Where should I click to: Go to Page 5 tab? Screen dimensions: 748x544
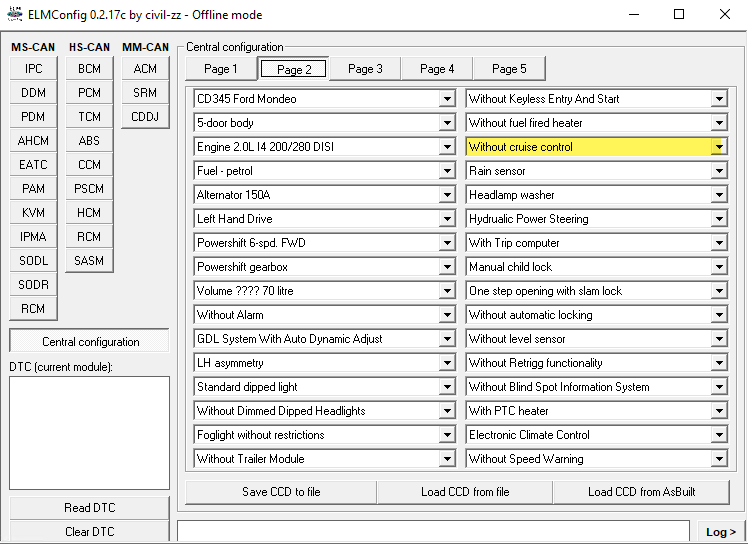pyautogui.click(x=508, y=69)
